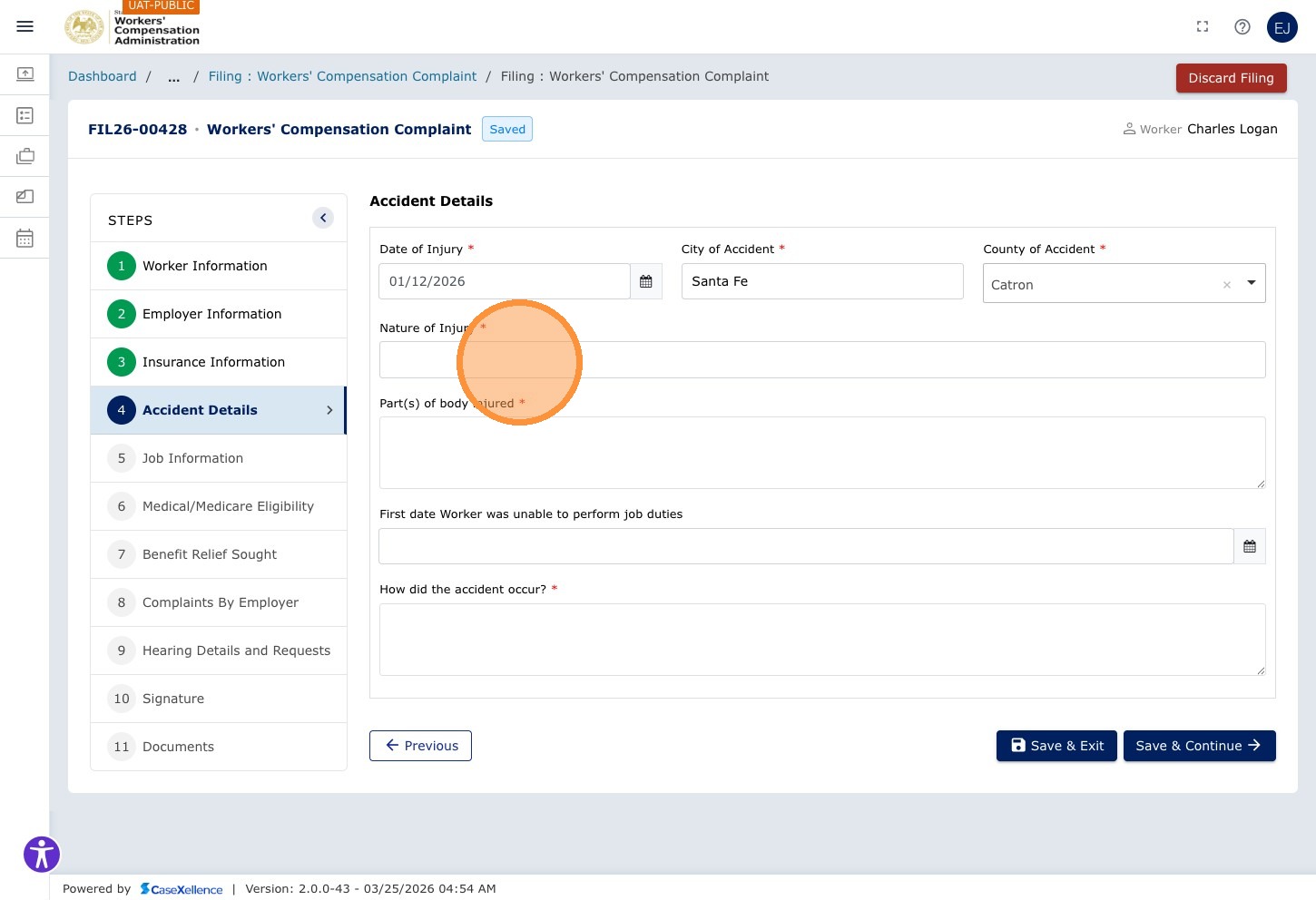Go to step 1 Worker Information
The height and width of the screenshot is (900, 1316).
(219, 266)
